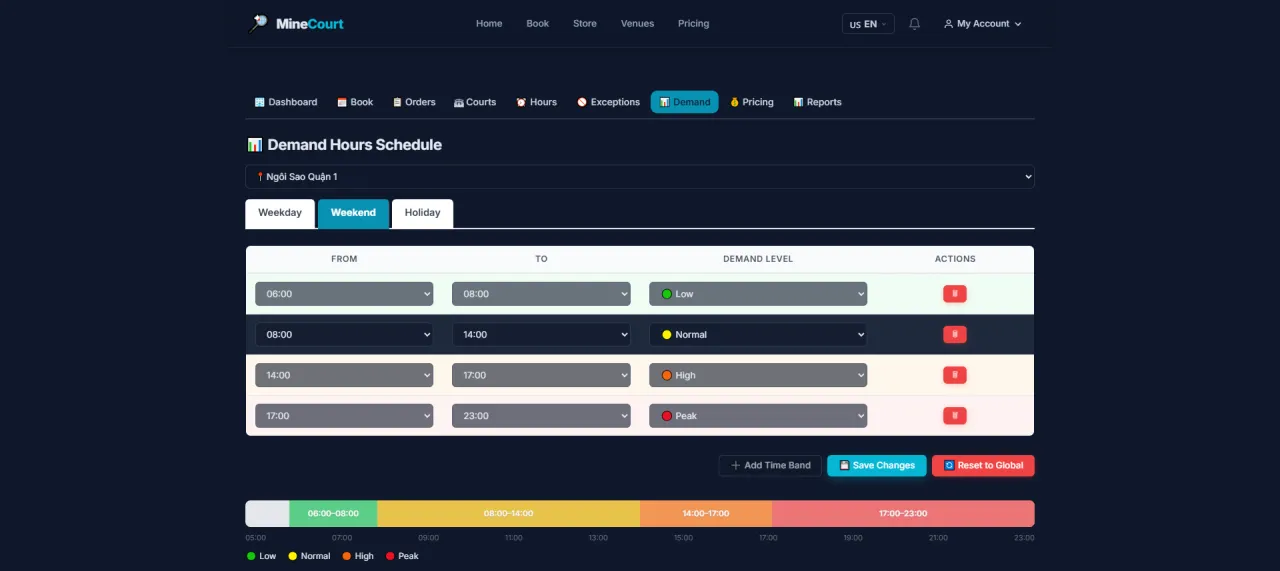Change the High demand level dropdown
The image size is (1280, 571).
pos(758,375)
